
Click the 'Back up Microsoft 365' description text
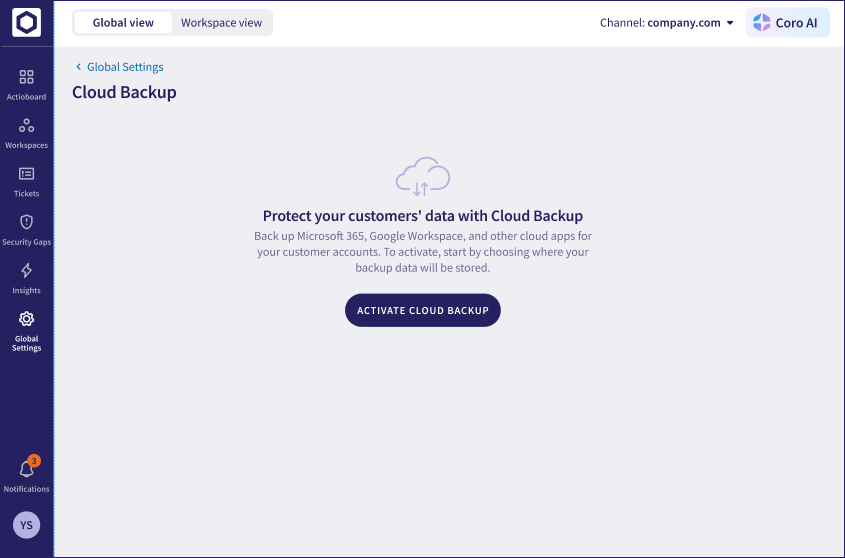coord(423,252)
